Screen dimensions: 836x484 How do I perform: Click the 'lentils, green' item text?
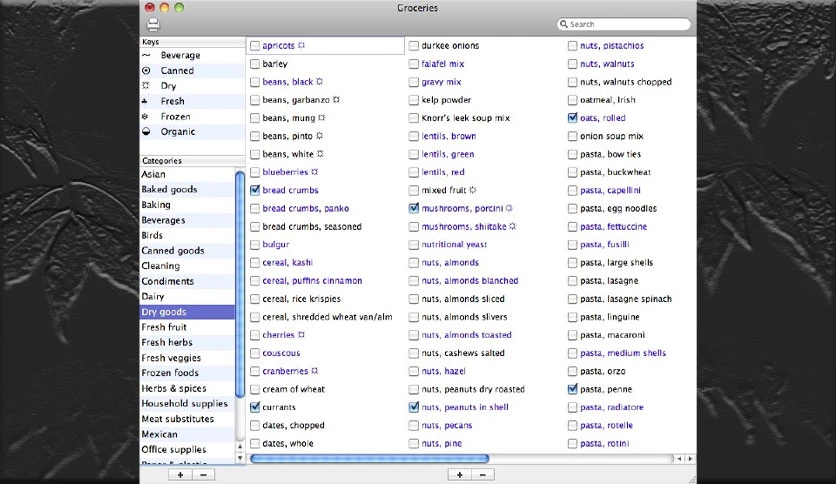click(x=448, y=154)
